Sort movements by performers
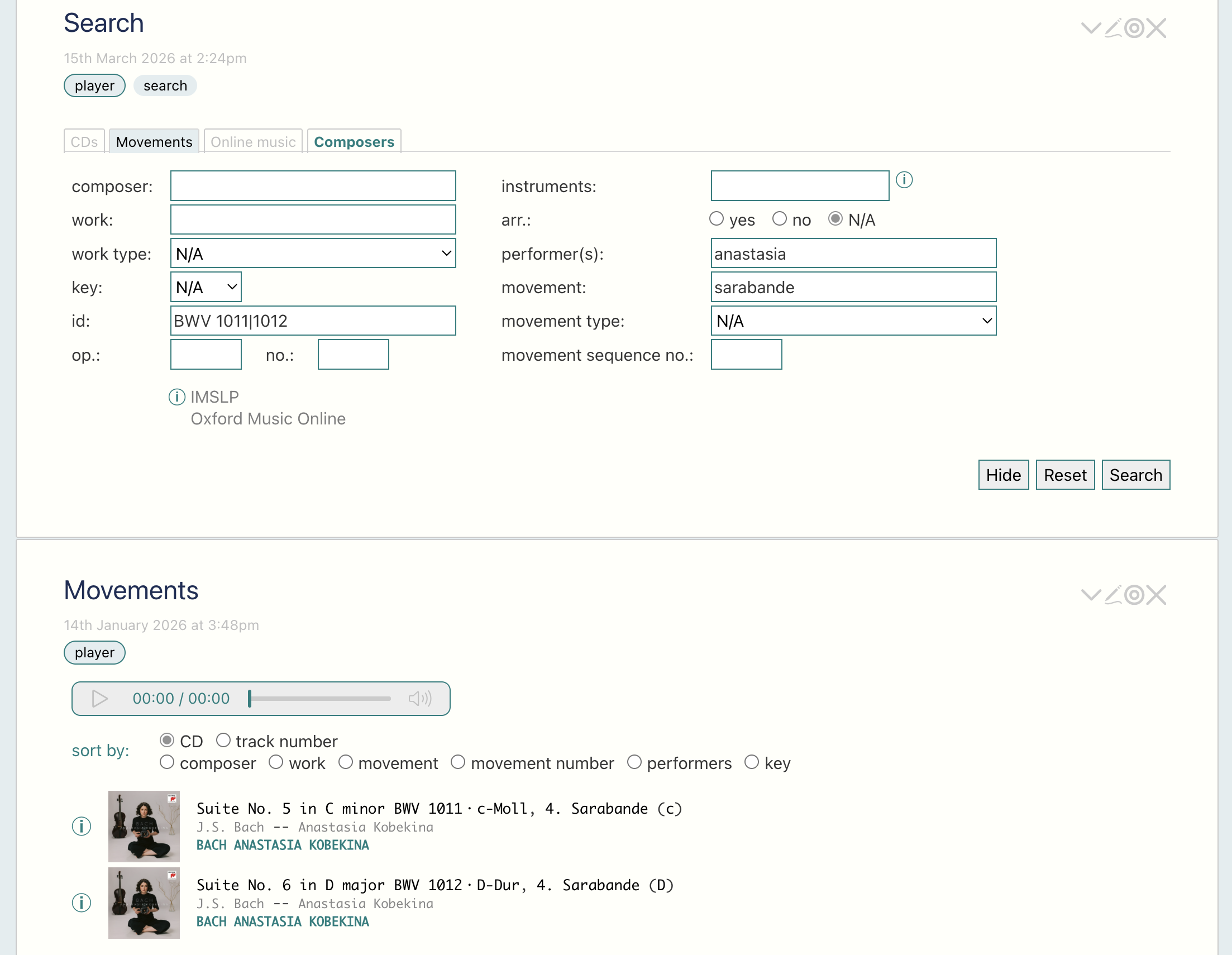 click(634, 762)
